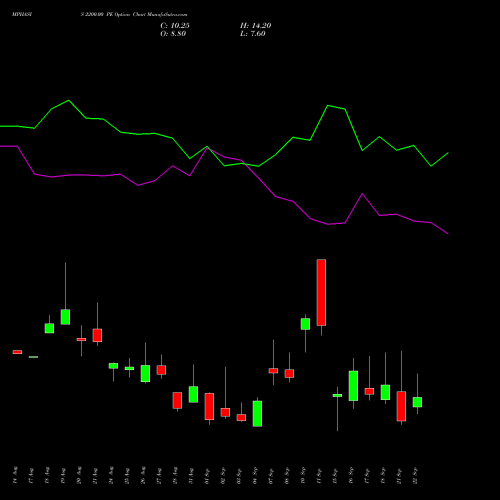This screenshot has width=500, height=500.
Task: Select the 22 Sep date label
Action: pos(415,475)
